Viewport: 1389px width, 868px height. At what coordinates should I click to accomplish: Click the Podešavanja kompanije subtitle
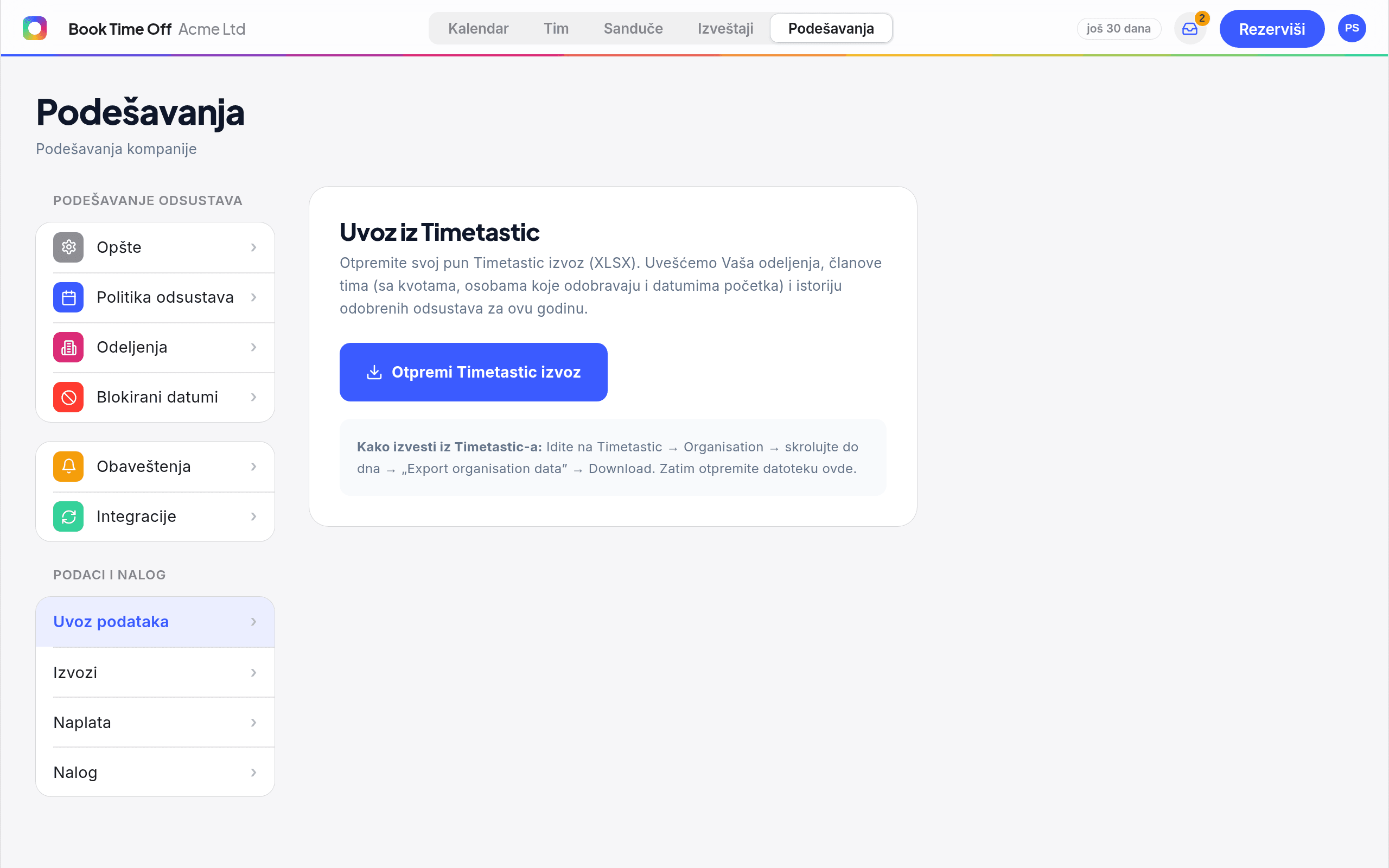pos(117,149)
